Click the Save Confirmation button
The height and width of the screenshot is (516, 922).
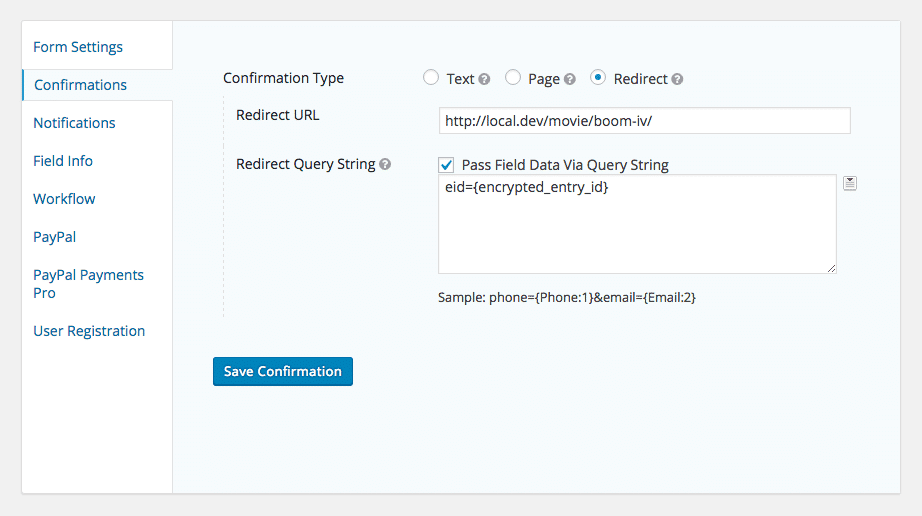(x=283, y=371)
